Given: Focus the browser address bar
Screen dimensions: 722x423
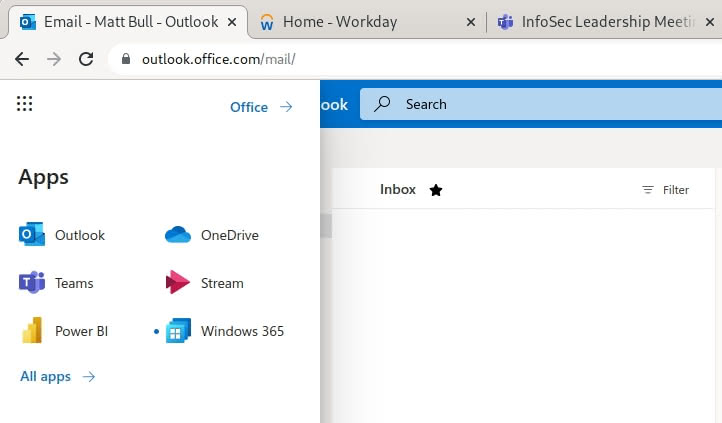Looking at the screenshot, I should (414, 59).
